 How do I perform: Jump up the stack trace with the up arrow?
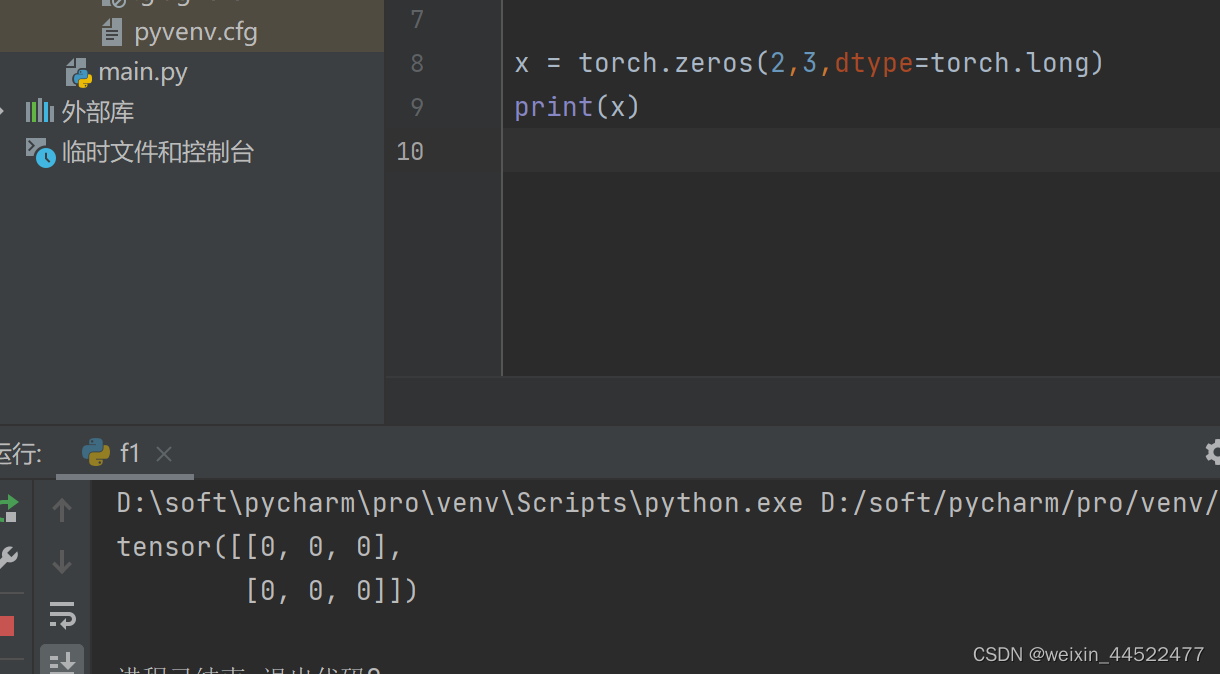click(x=62, y=510)
